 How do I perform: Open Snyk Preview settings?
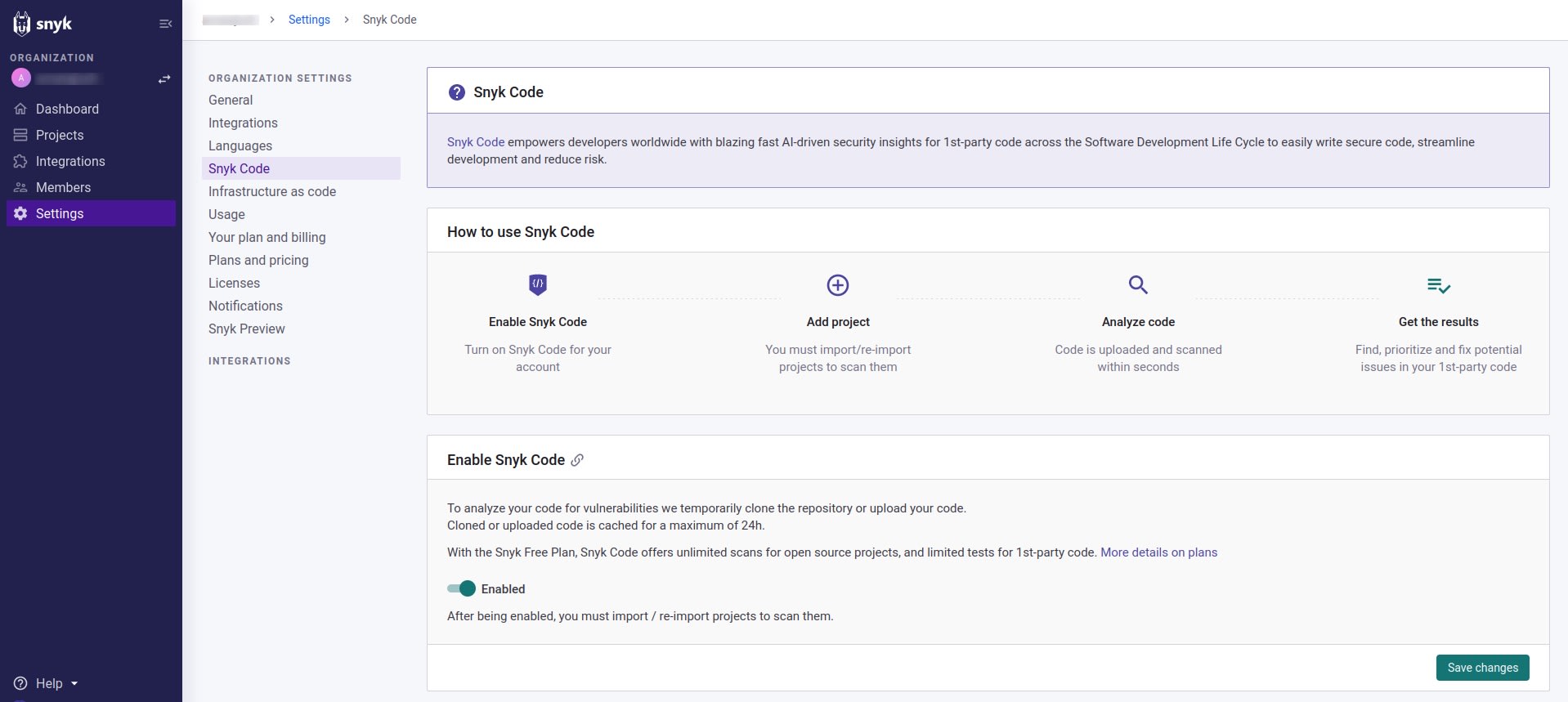pyautogui.click(x=247, y=329)
